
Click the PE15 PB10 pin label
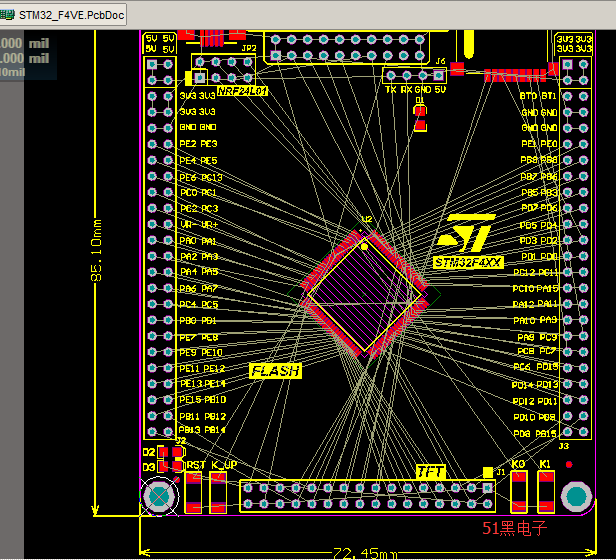pyautogui.click(x=203, y=400)
